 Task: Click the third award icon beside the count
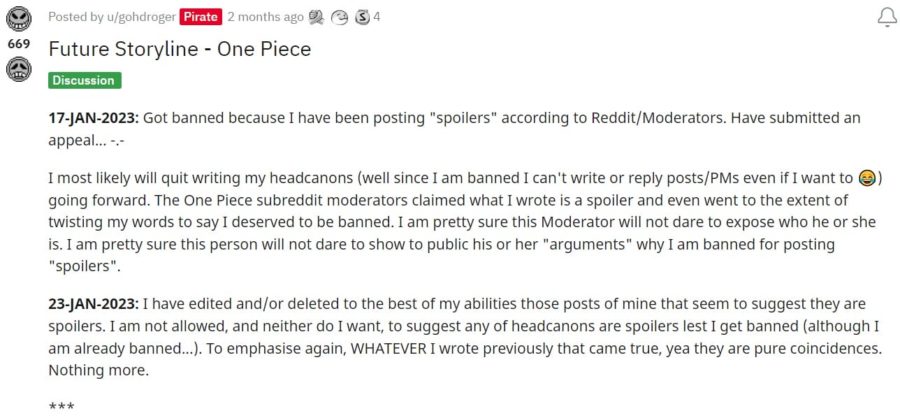click(362, 17)
